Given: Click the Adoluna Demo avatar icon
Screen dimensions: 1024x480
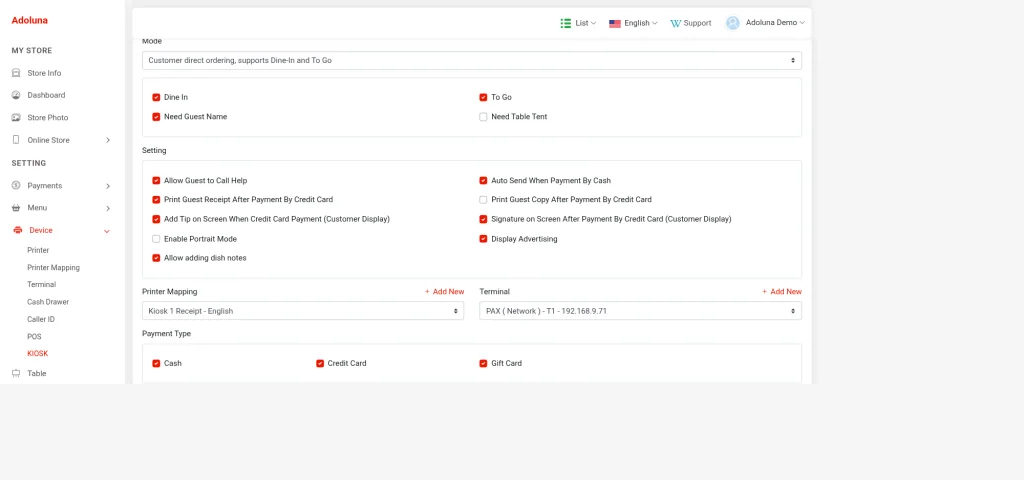Looking at the screenshot, I should pyautogui.click(x=733, y=23).
